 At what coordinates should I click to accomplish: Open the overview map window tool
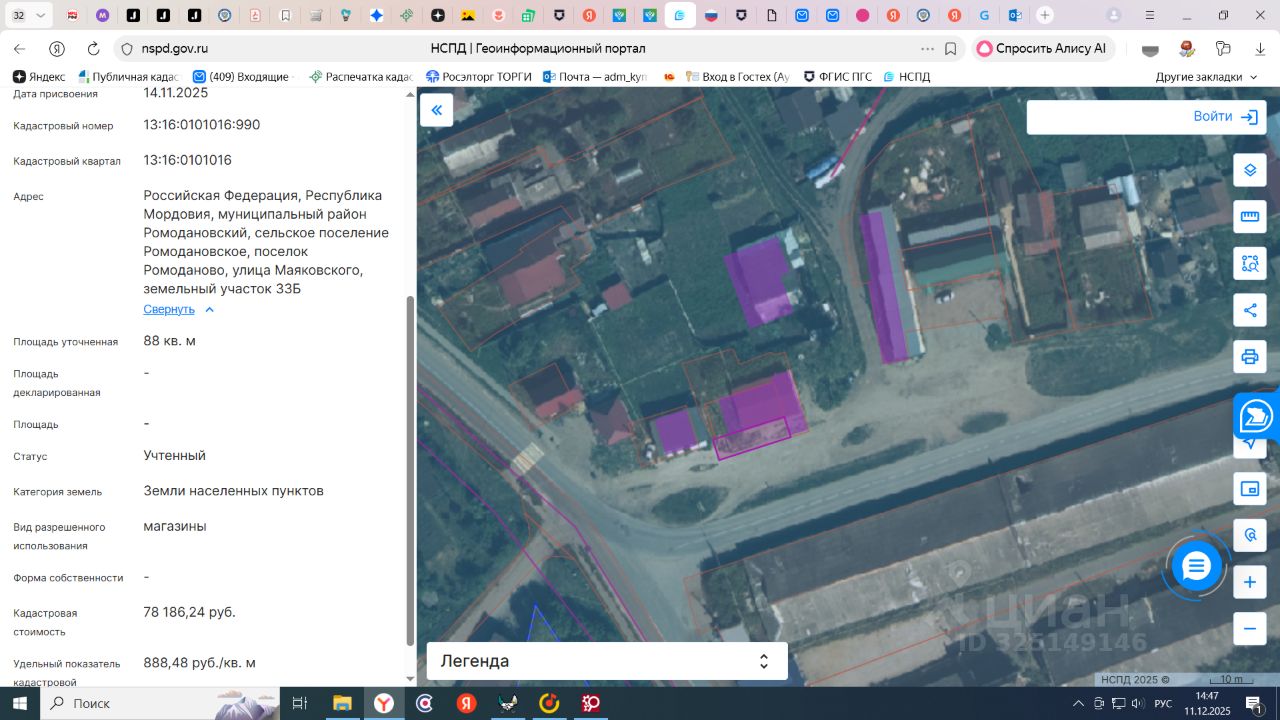click(1250, 489)
